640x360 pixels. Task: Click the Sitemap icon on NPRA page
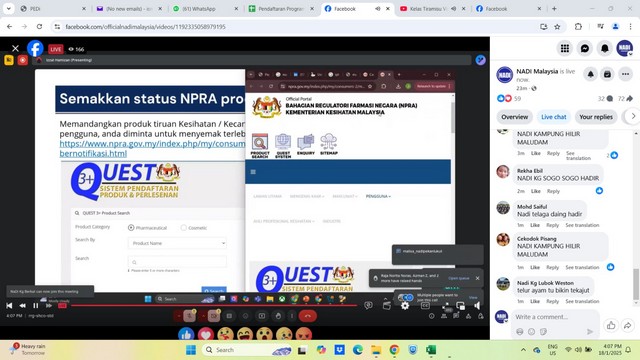coord(329,144)
